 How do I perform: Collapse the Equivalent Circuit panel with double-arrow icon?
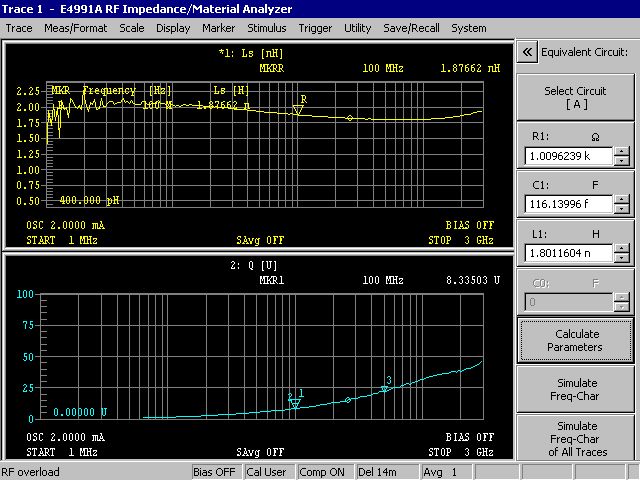click(x=526, y=52)
